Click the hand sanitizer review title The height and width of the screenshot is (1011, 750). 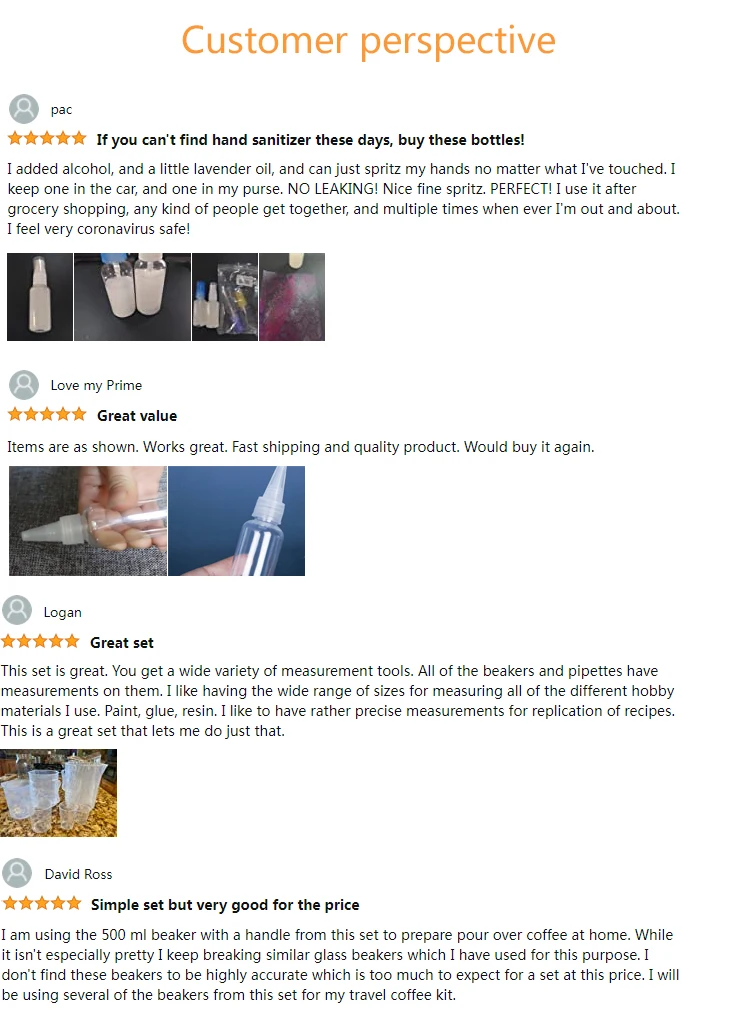coord(310,140)
